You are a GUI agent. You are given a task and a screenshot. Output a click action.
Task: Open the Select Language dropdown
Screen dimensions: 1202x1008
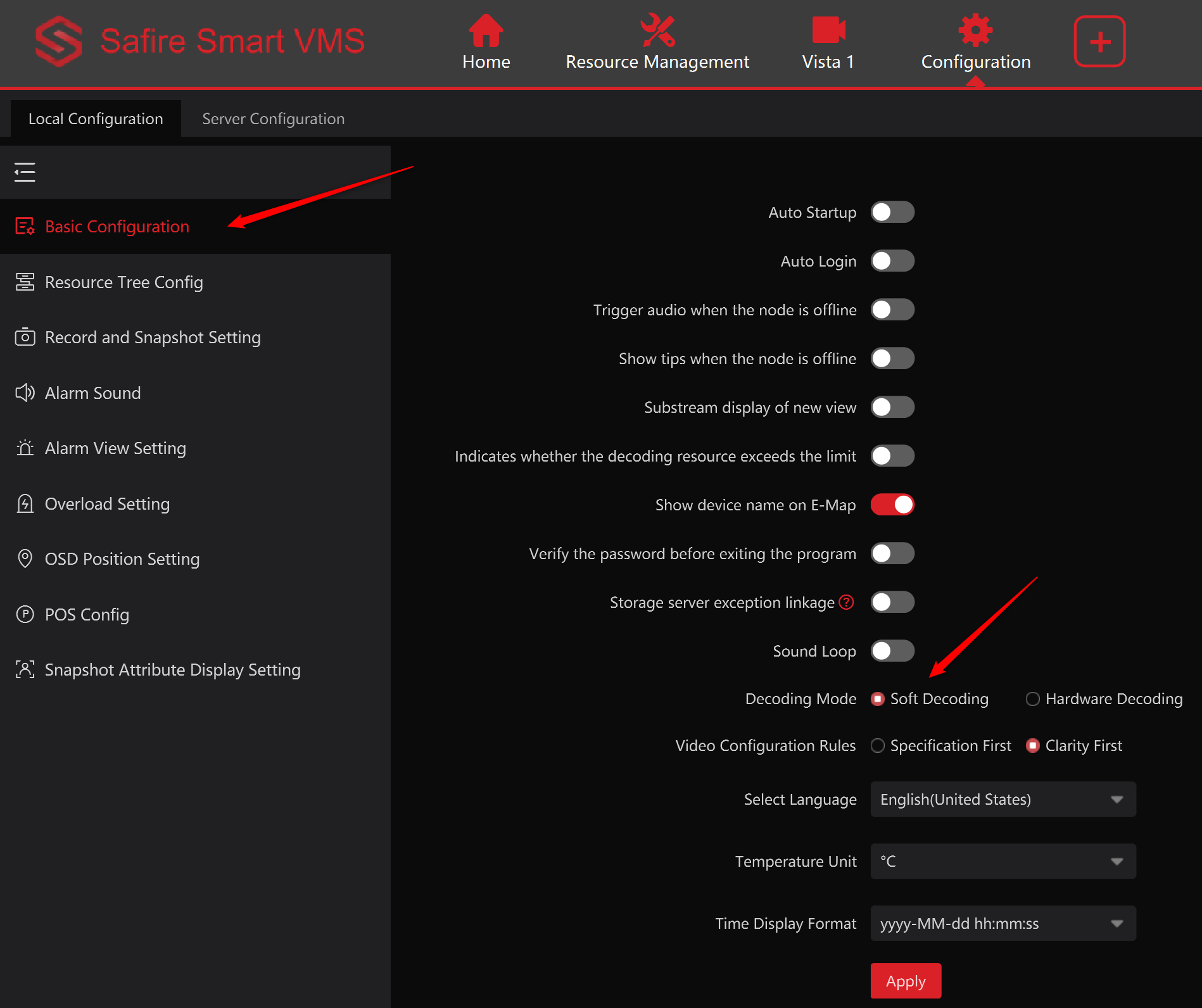tap(1003, 799)
